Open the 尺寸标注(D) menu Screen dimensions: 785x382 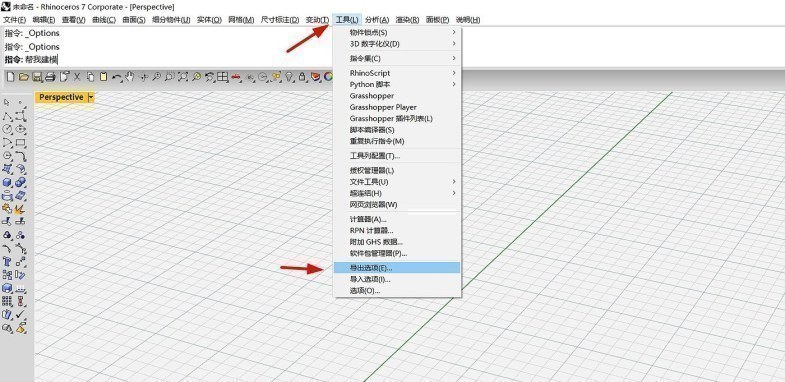[280, 20]
